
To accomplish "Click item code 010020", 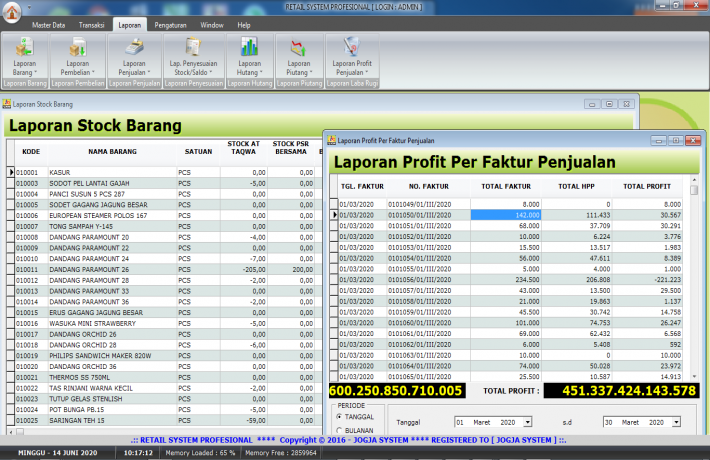I will pyautogui.click(x=27, y=367).
